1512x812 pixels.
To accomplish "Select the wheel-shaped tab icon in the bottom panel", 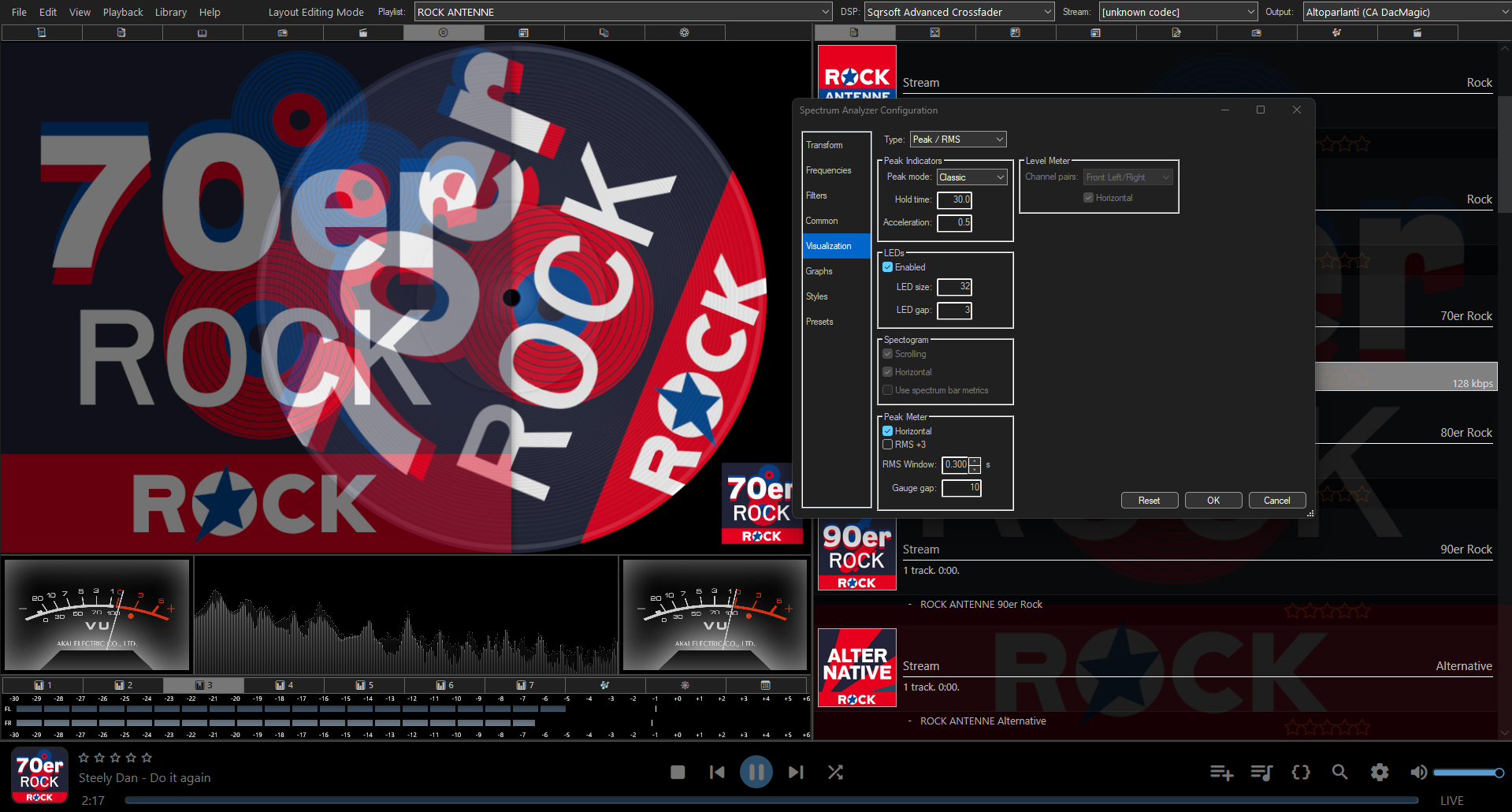I will pos(685,685).
